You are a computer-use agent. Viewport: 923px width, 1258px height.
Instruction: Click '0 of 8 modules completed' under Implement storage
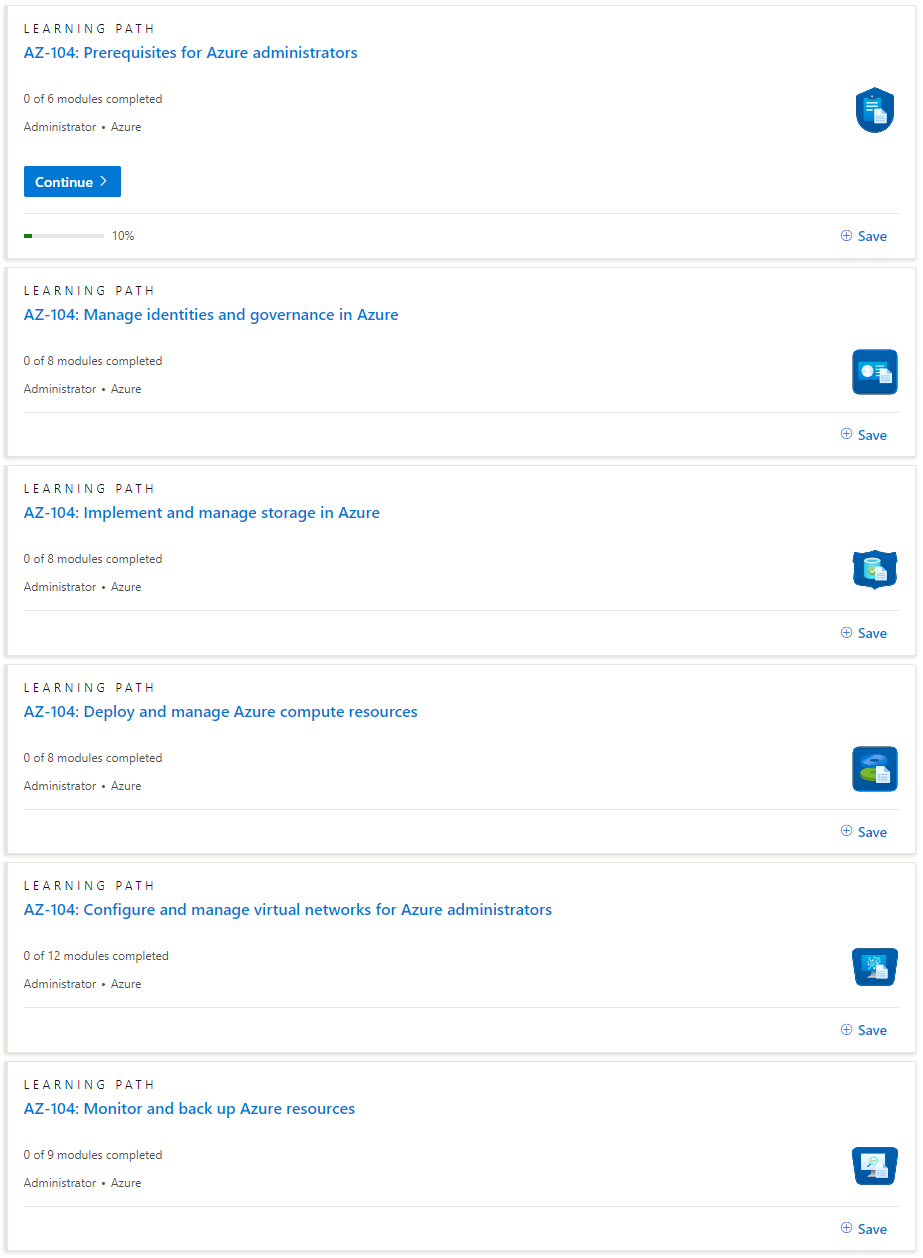(93, 559)
